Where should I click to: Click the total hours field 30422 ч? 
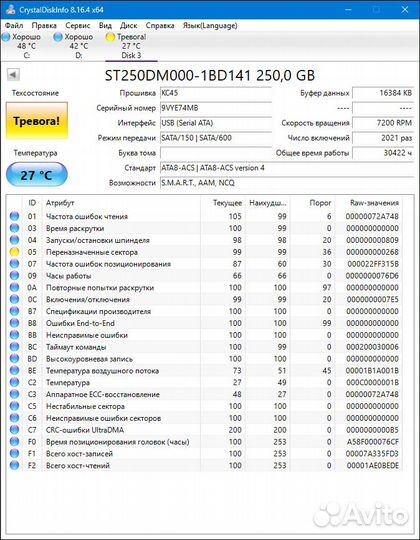tap(383, 153)
